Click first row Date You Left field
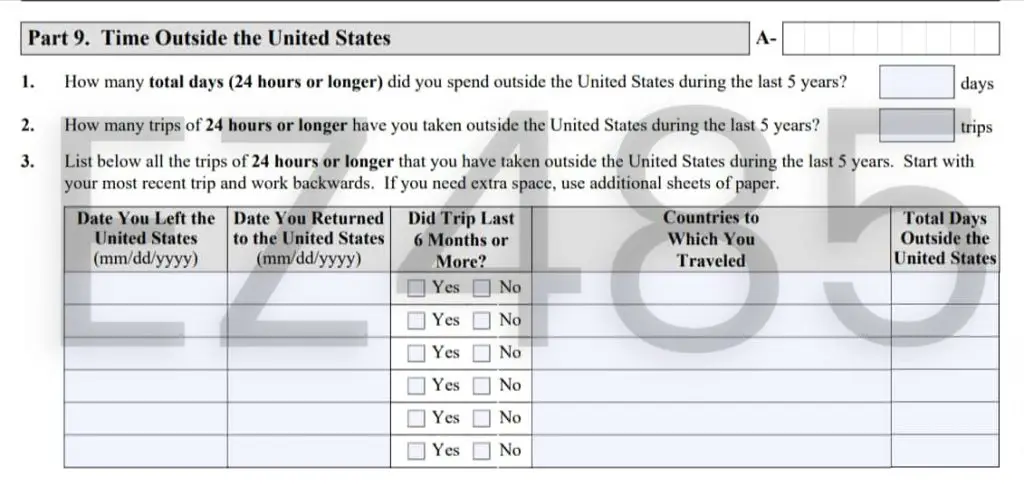 point(146,288)
